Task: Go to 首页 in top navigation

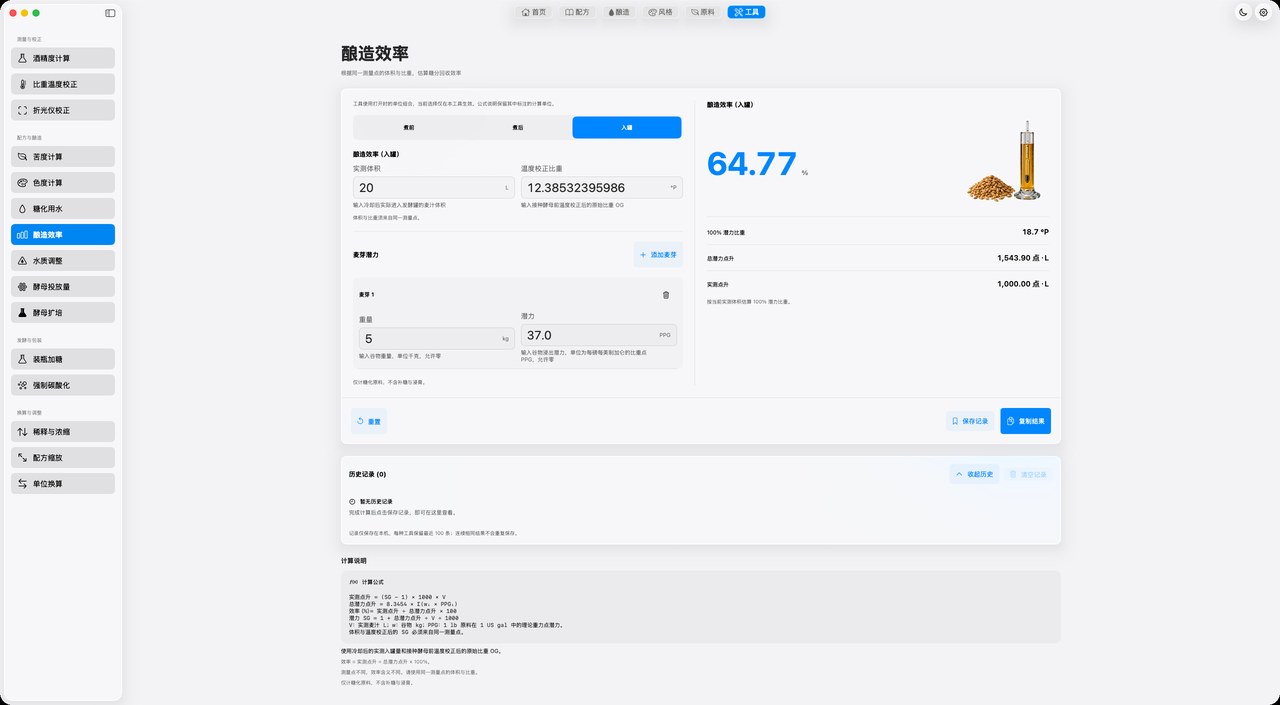Action: (x=534, y=12)
